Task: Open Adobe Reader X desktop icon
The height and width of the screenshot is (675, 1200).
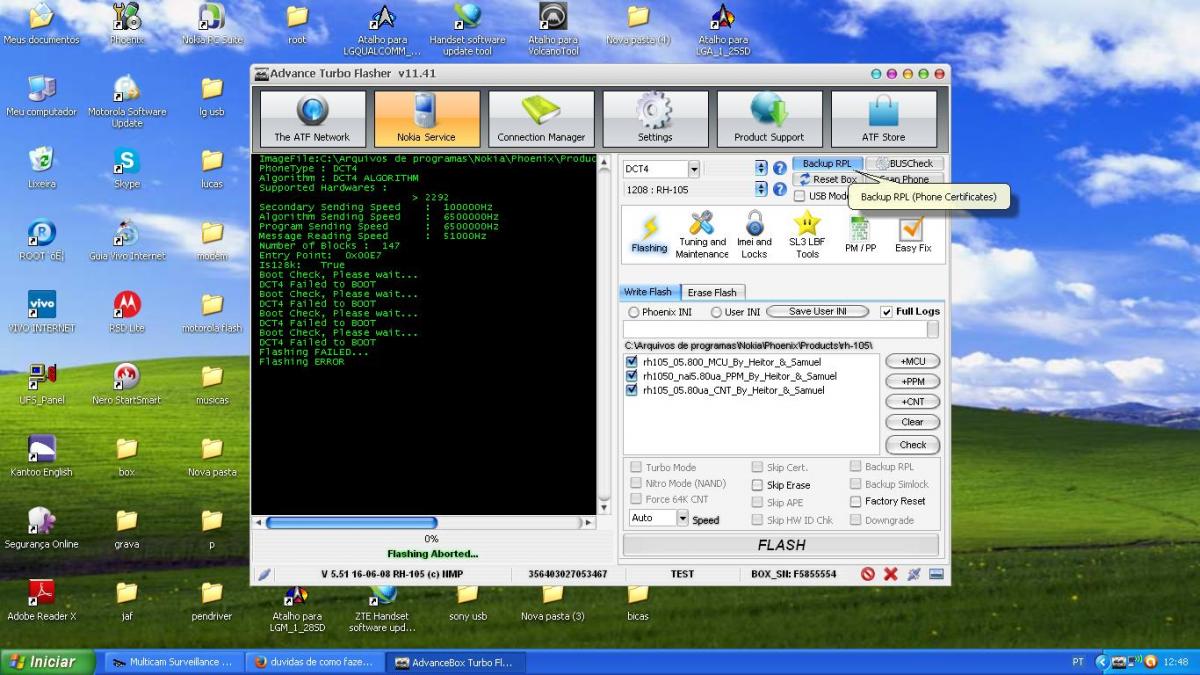Action: click(42, 598)
